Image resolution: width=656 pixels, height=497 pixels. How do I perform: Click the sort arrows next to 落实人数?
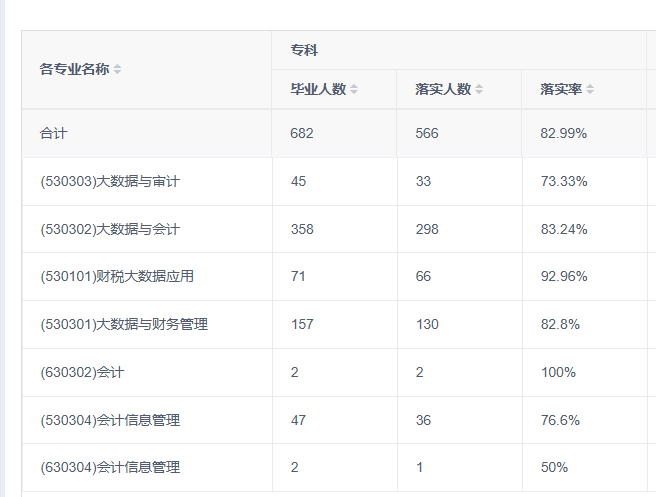pyautogui.click(x=479, y=90)
